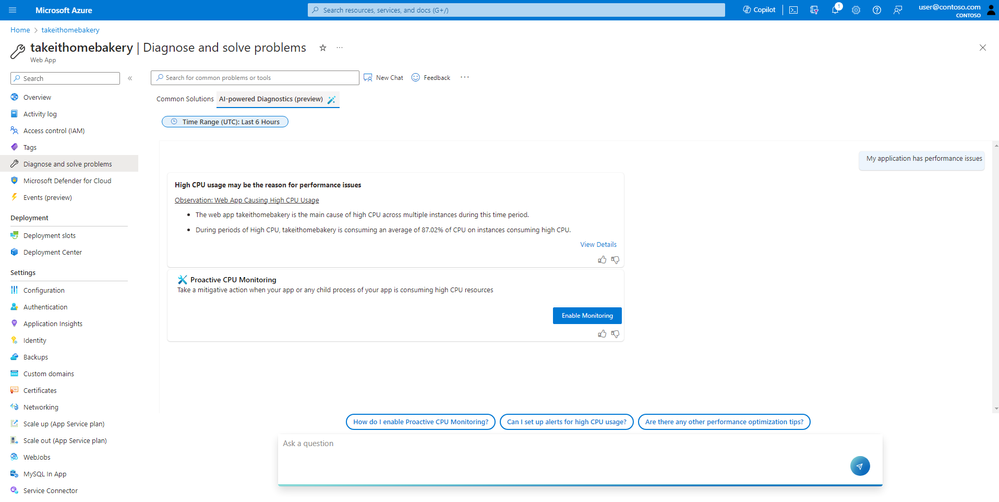Open the user@contoso.com account menu

956,10
